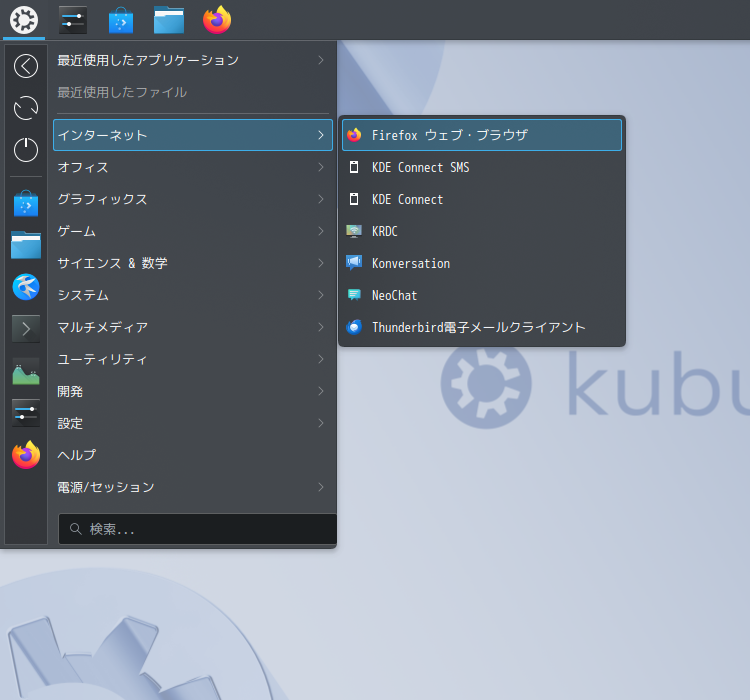Open the 最近使用したアプリケーション menu entry
750x700 pixels.
[x=193, y=60]
